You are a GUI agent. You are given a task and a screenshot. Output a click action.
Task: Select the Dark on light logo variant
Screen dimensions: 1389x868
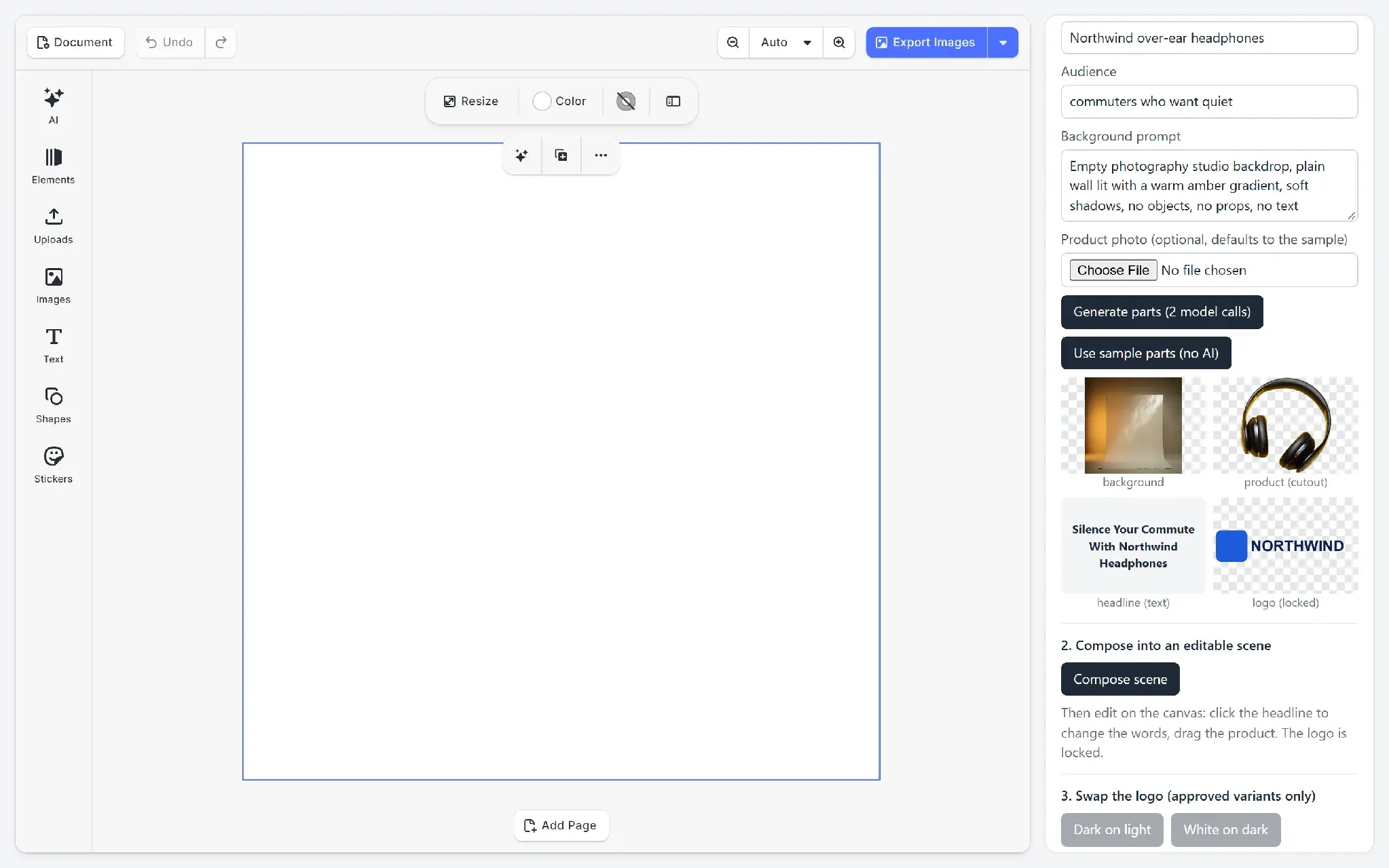point(1112,829)
